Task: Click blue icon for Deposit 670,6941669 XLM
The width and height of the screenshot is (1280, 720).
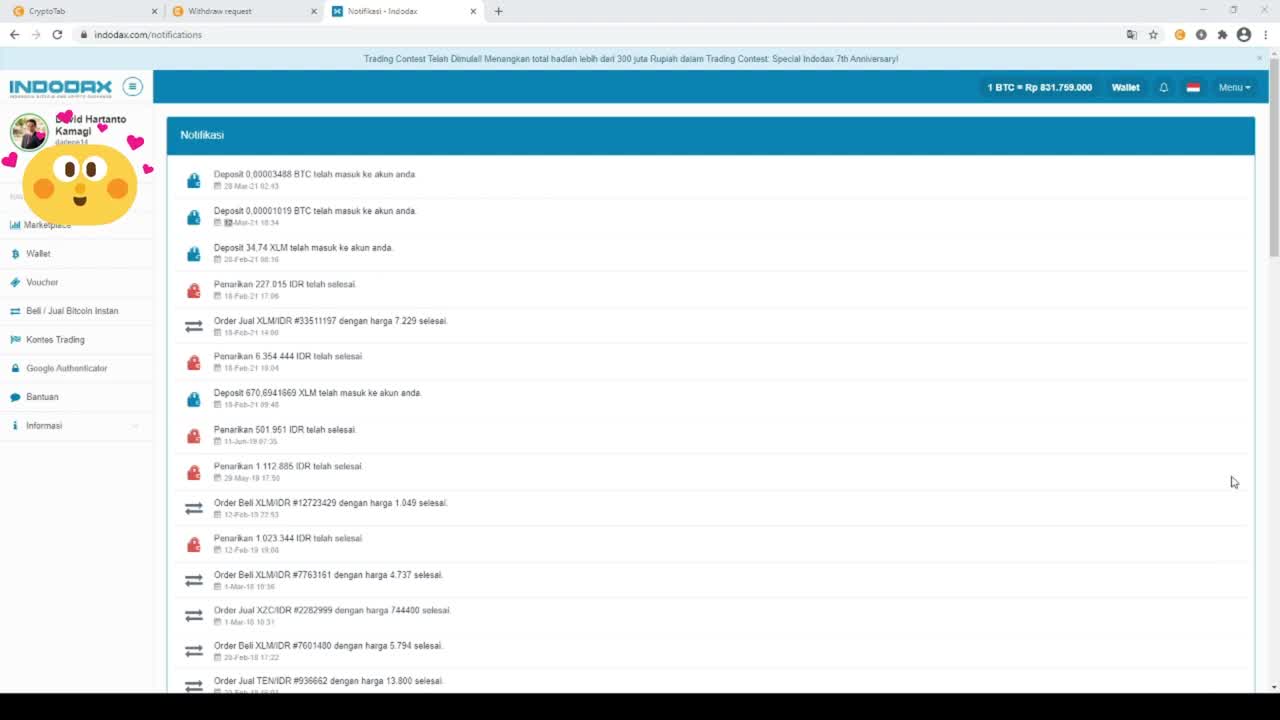Action: [194, 399]
